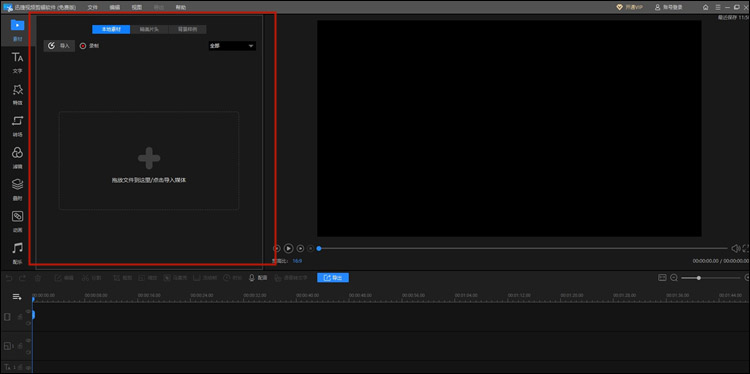Click the plus drop zone to import media
The image size is (750, 374).
pyautogui.click(x=149, y=161)
